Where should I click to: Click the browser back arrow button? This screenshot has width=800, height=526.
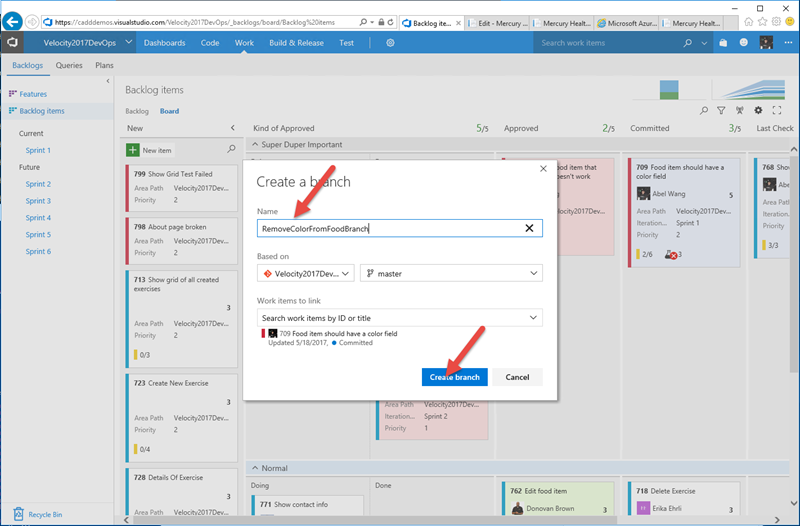pos(12,22)
